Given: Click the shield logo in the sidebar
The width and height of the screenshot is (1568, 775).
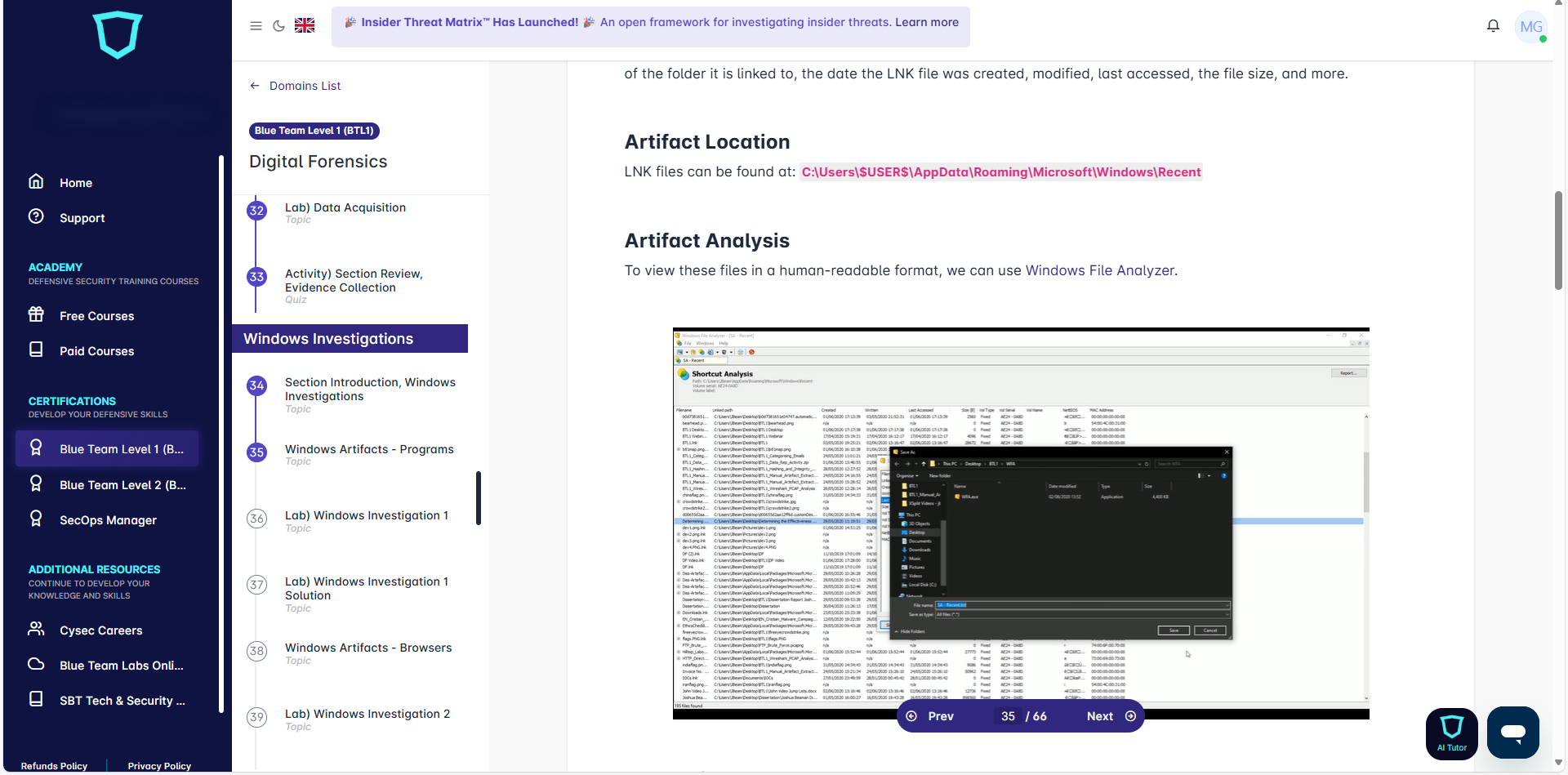Looking at the screenshot, I should 118,34.
